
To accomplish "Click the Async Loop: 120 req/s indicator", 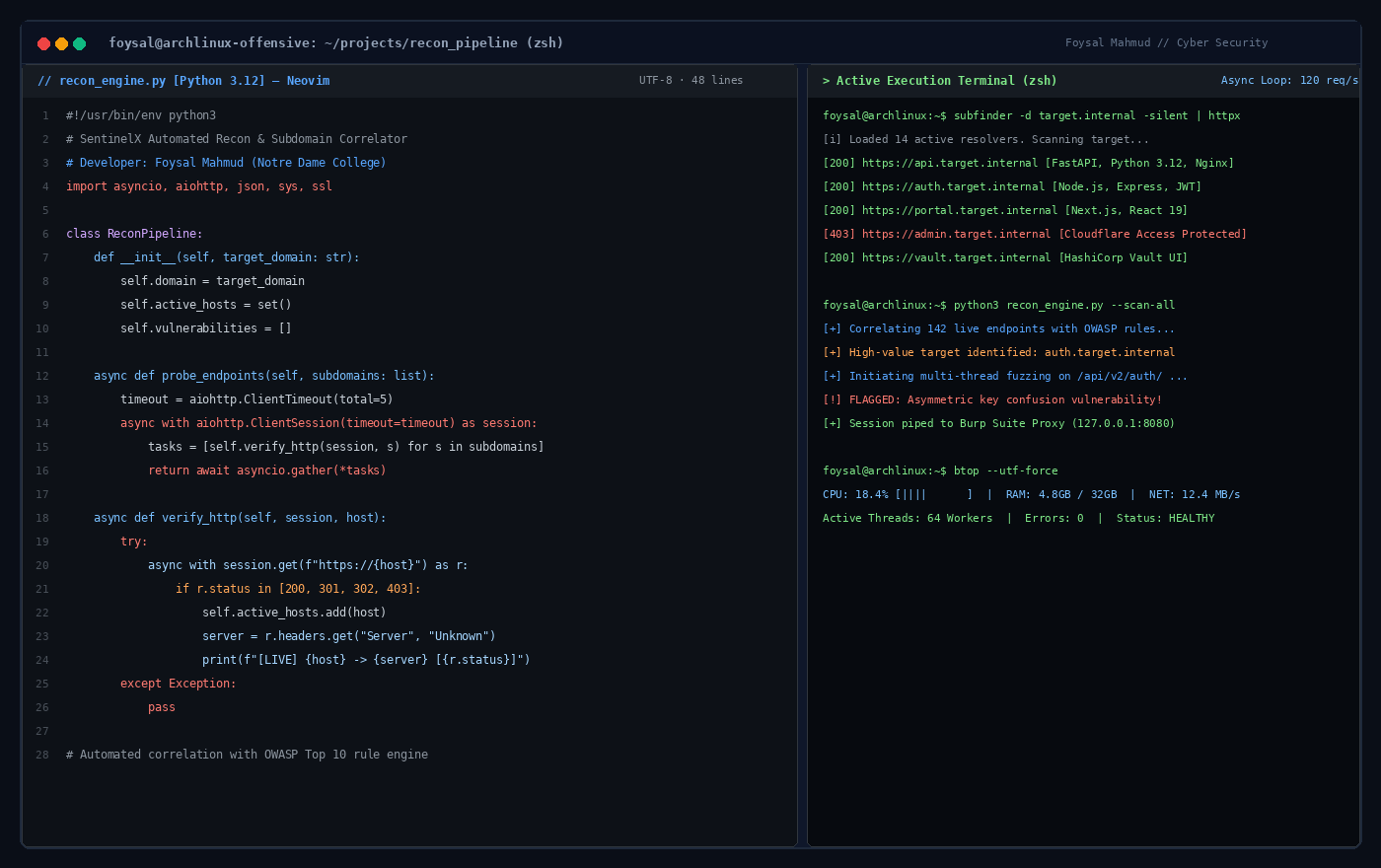I will pos(1289,81).
